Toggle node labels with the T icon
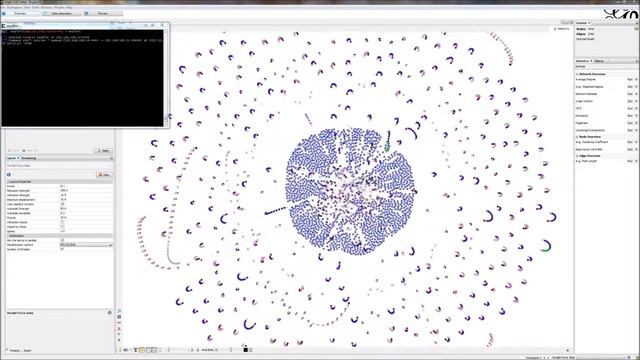This screenshot has height=360, width=640. pos(135,350)
